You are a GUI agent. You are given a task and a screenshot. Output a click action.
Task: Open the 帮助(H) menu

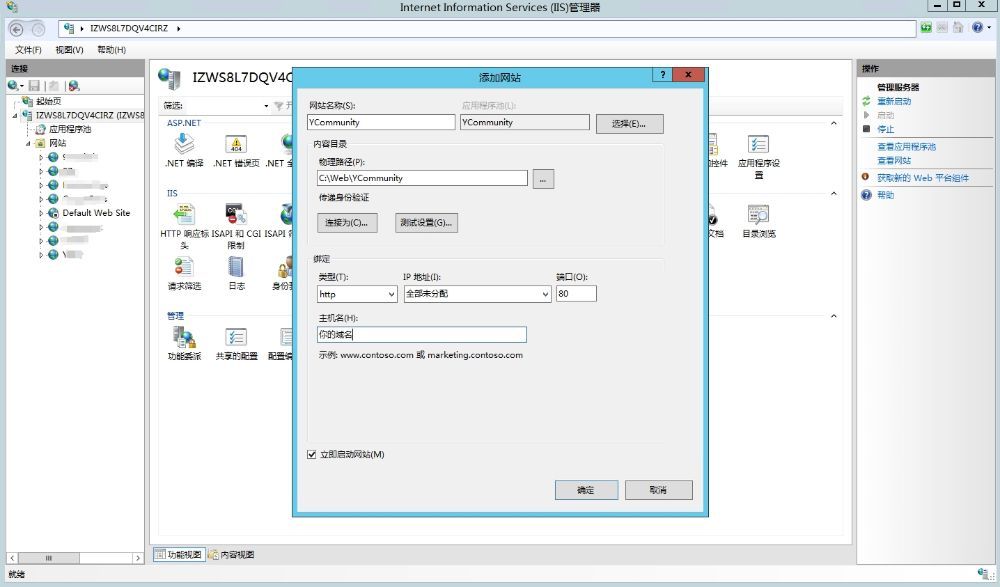tap(111, 50)
